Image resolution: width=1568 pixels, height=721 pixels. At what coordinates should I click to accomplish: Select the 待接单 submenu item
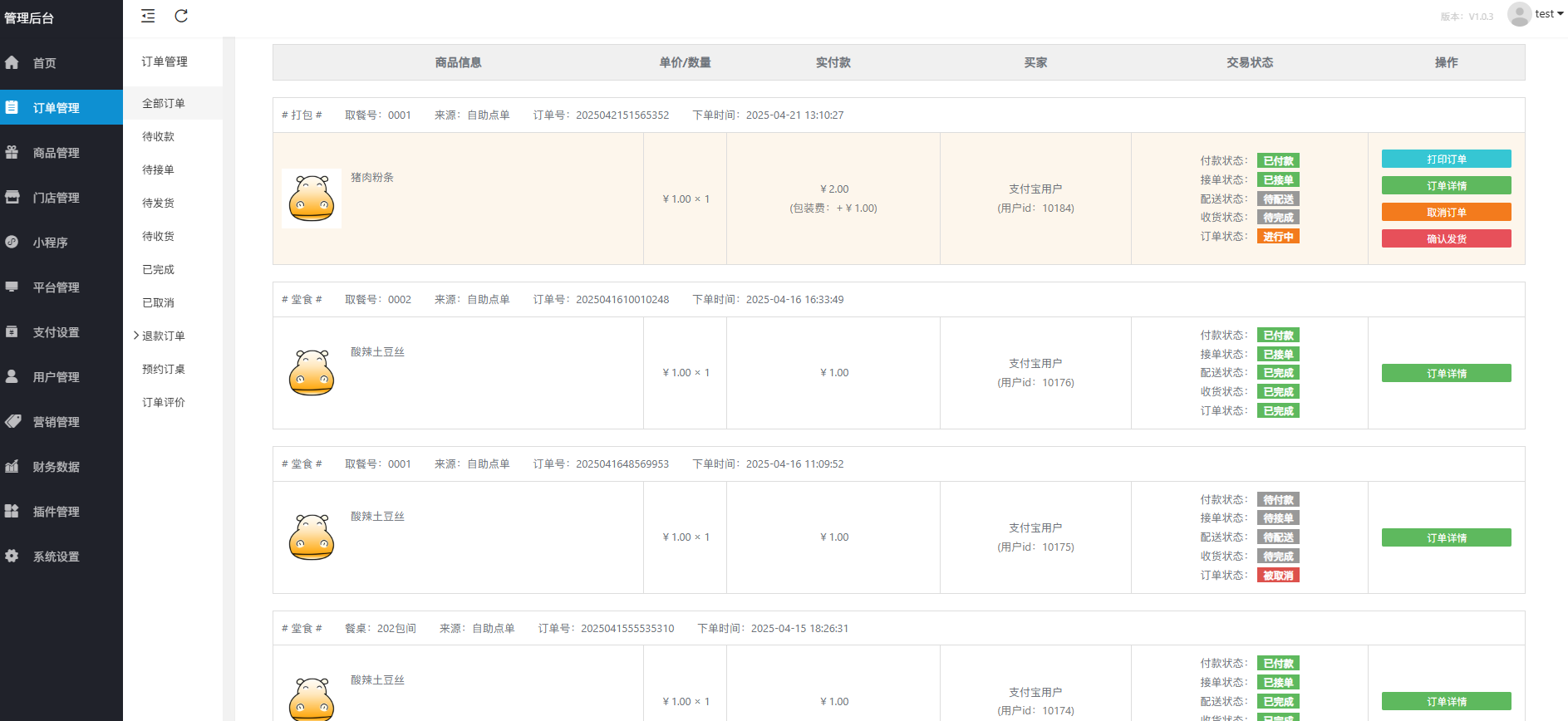[x=173, y=169]
